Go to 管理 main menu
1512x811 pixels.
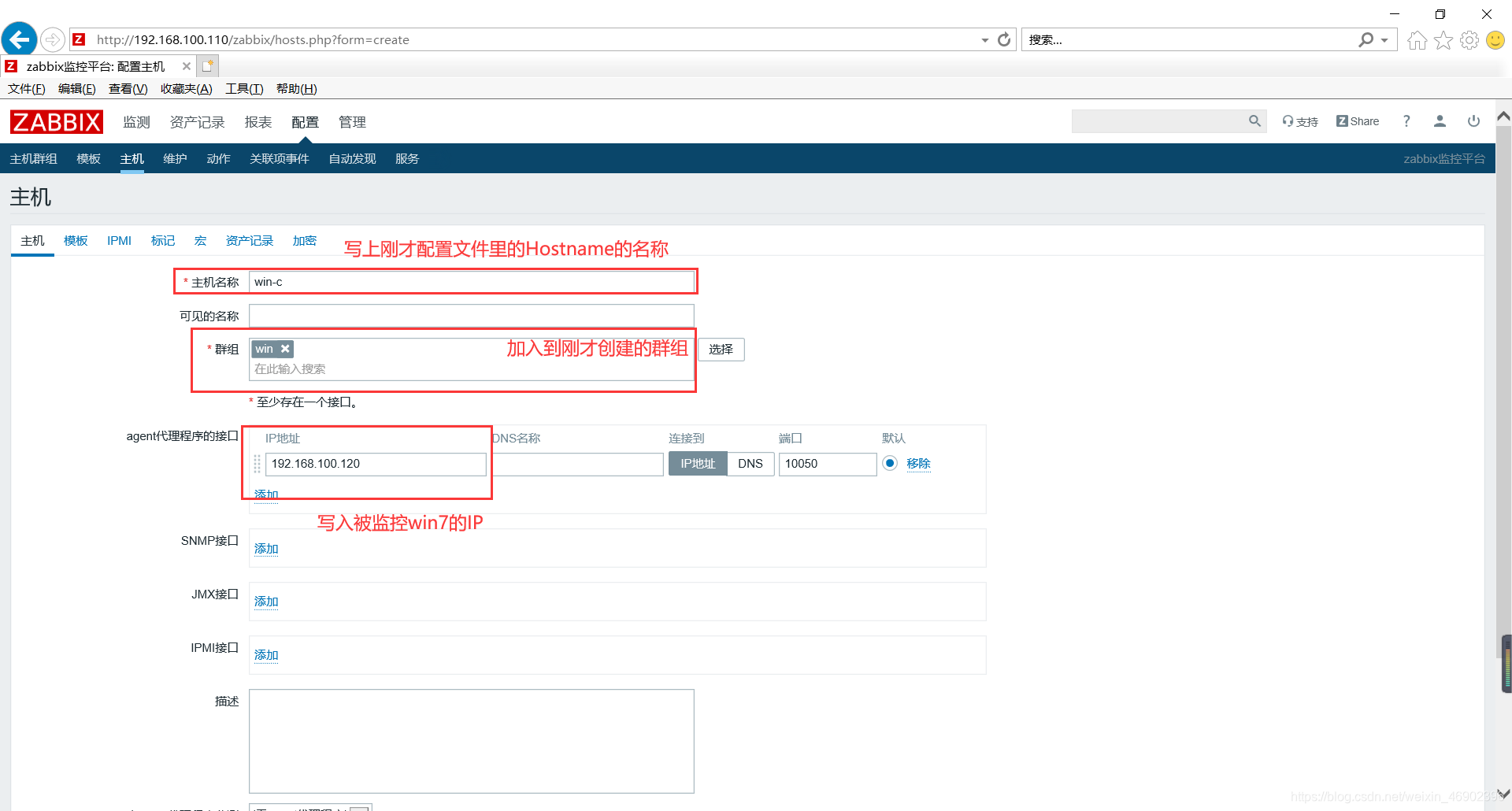pos(352,122)
